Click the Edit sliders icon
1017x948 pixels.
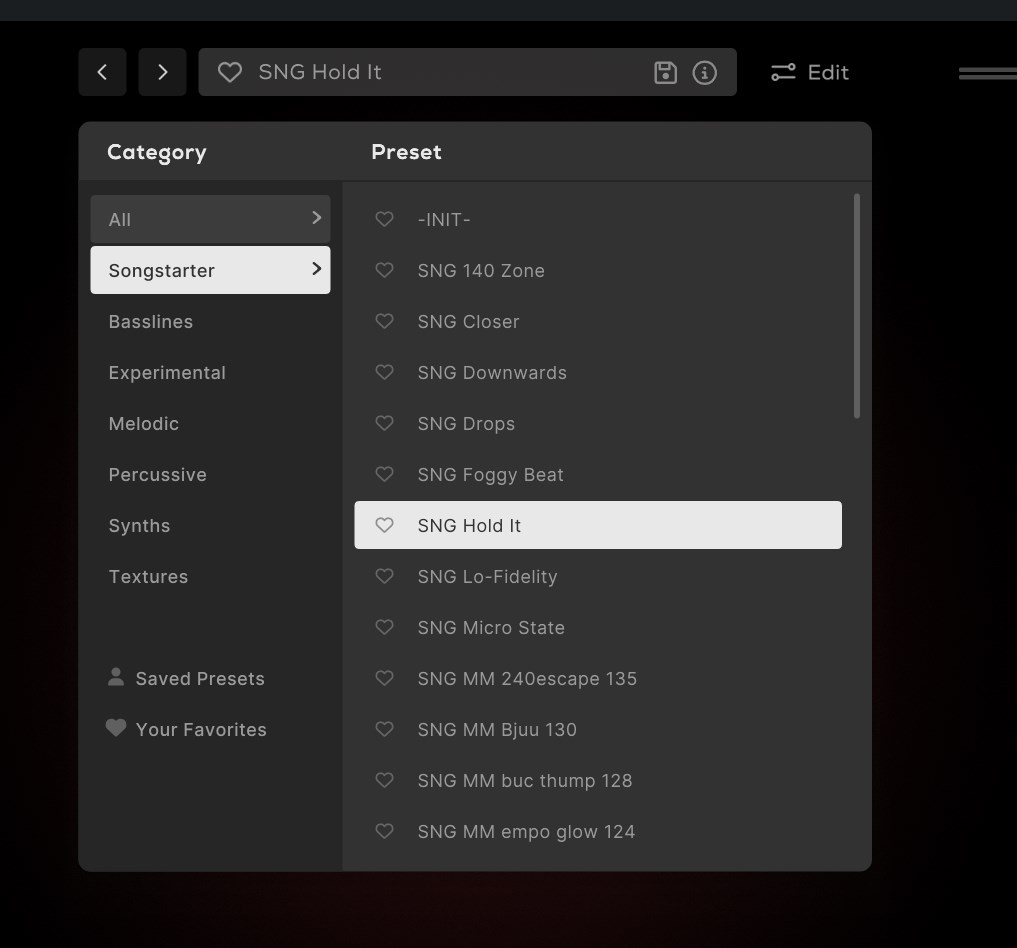click(783, 72)
